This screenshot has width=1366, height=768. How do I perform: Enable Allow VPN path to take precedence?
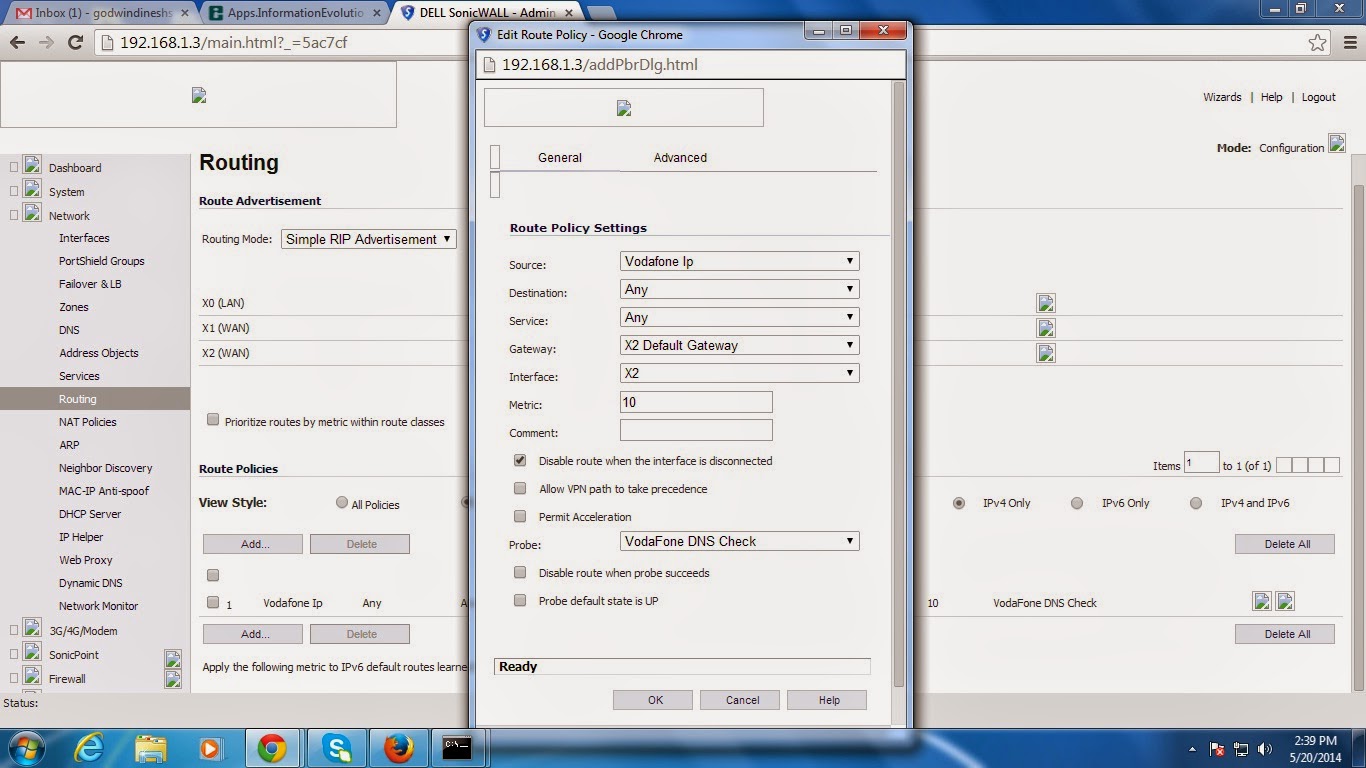(520, 489)
